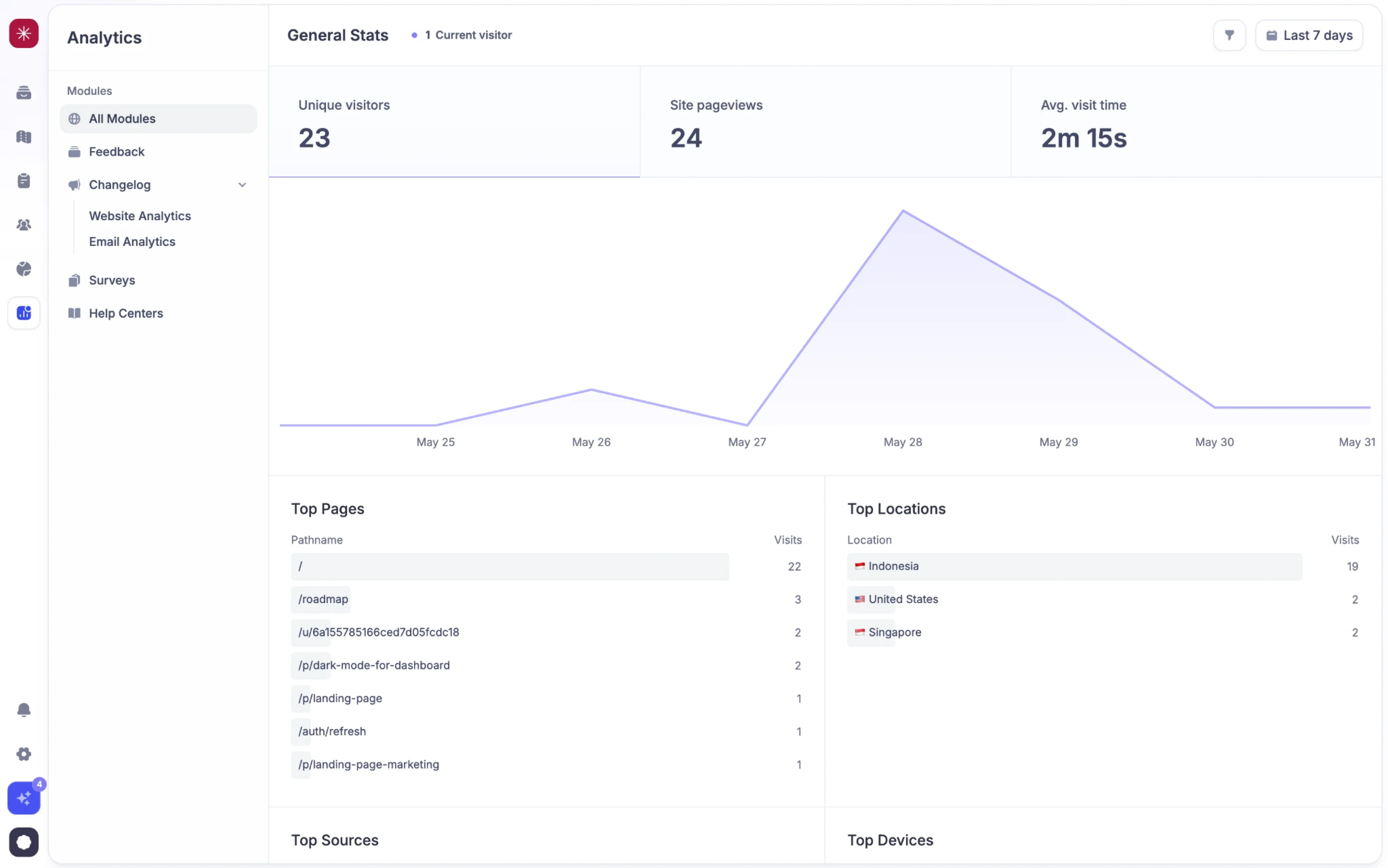
Task: Open the clipboard icon in left rail
Action: (24, 181)
